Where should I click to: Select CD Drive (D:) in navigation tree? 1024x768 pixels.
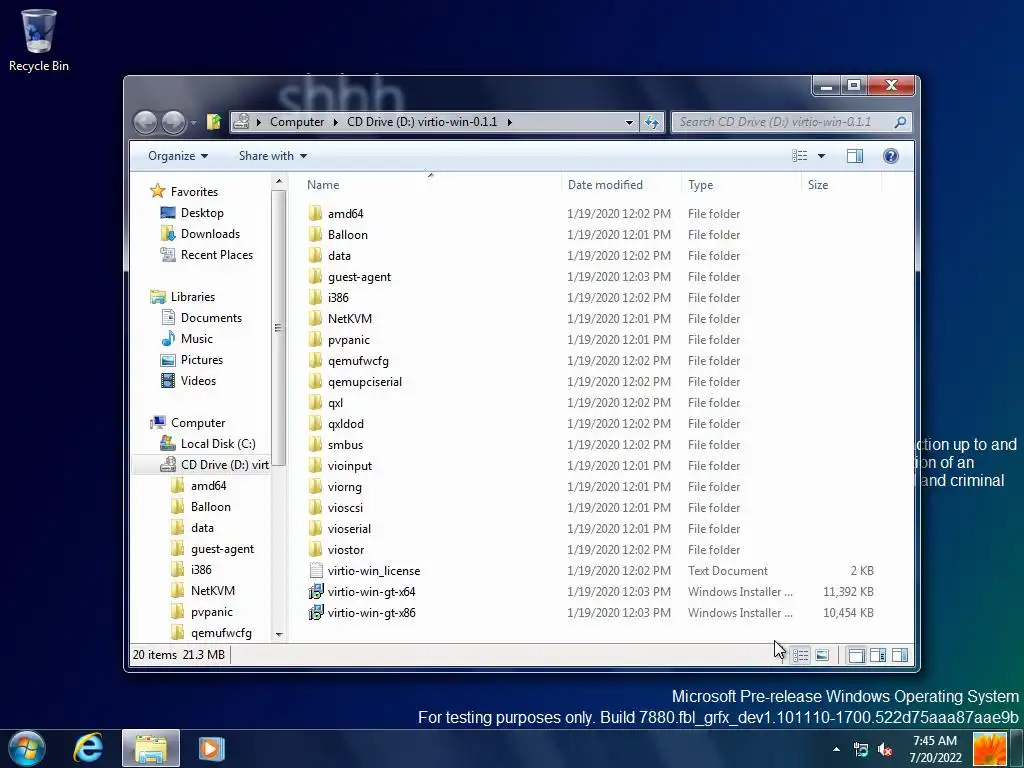225,464
